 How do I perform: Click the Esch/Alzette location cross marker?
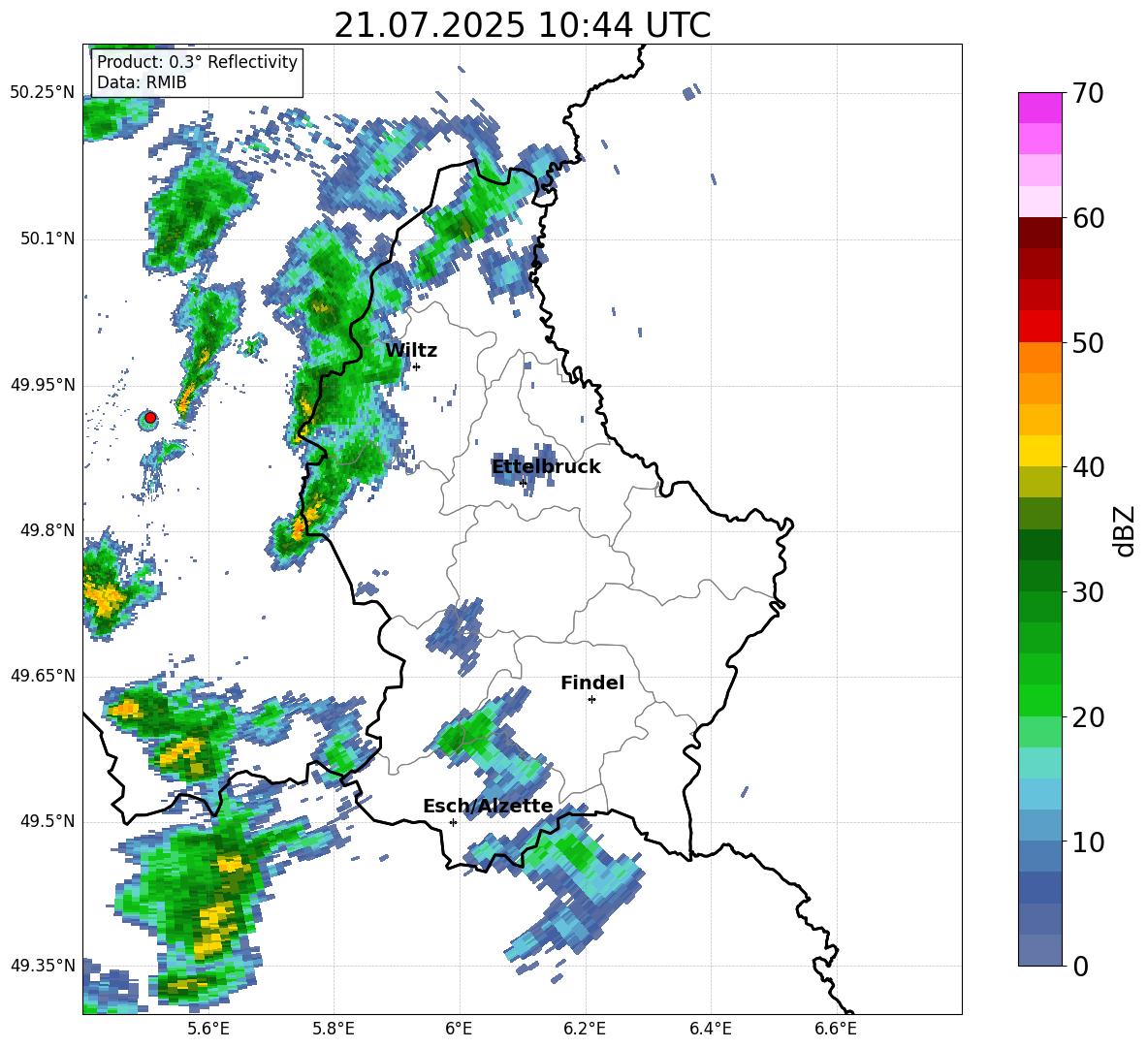tap(453, 822)
